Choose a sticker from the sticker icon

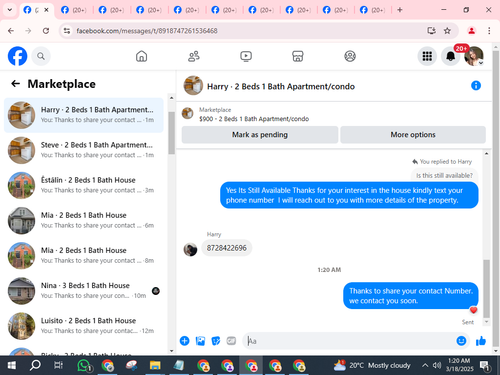tap(216, 341)
